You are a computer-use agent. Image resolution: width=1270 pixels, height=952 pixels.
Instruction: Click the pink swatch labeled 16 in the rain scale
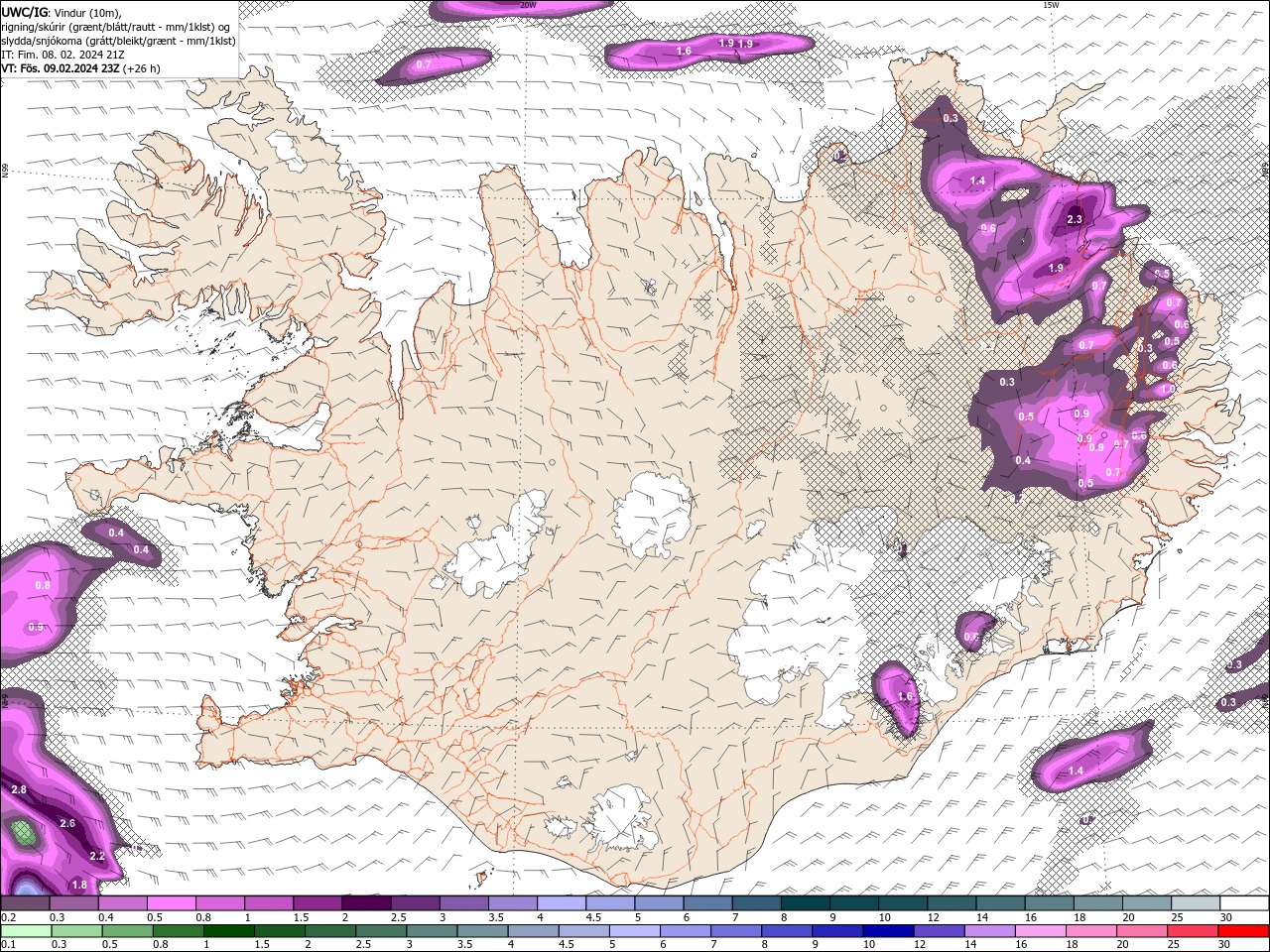pyautogui.click(x=1040, y=931)
